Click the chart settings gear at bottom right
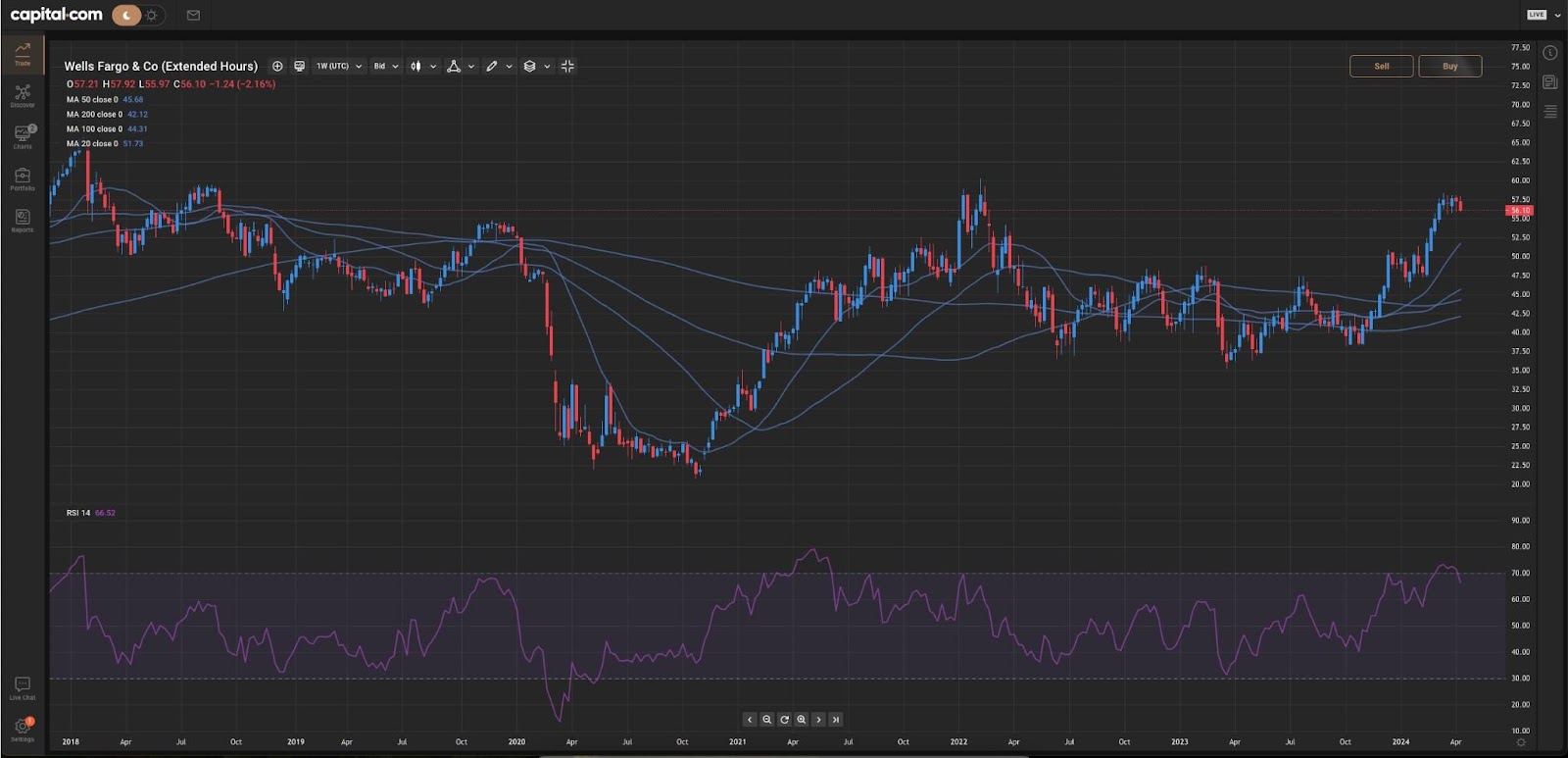 (x=1521, y=742)
